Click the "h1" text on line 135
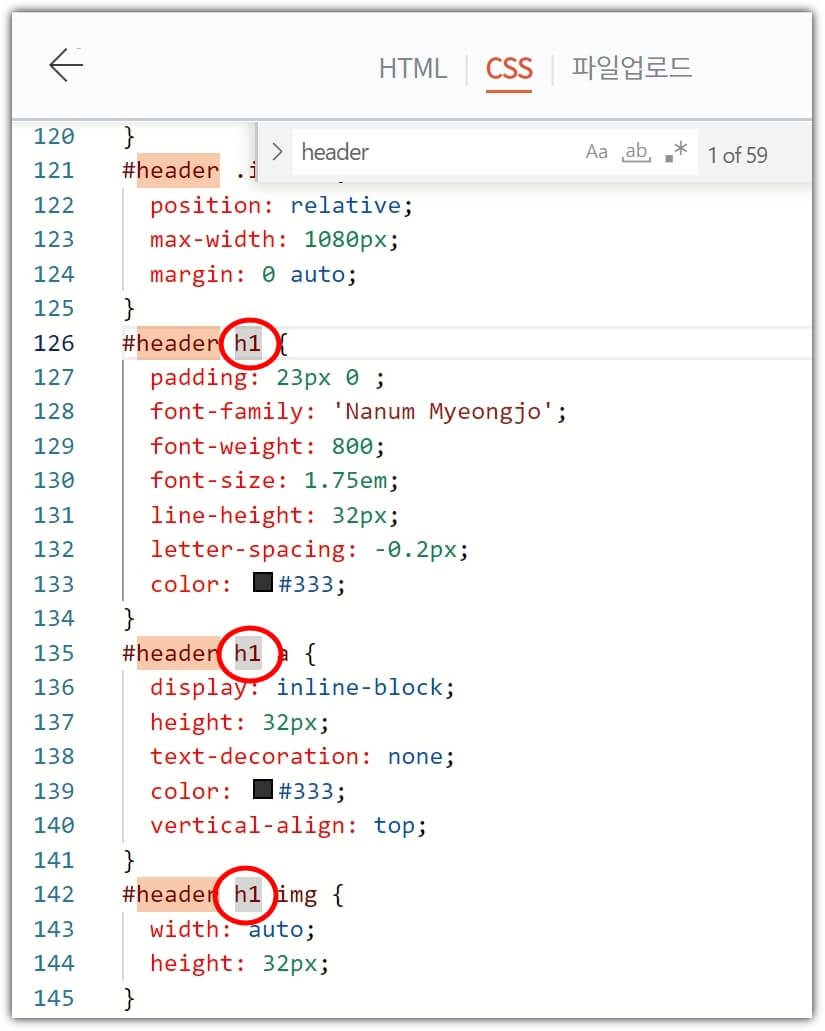Viewport: 825px width, 1031px height. click(248, 654)
